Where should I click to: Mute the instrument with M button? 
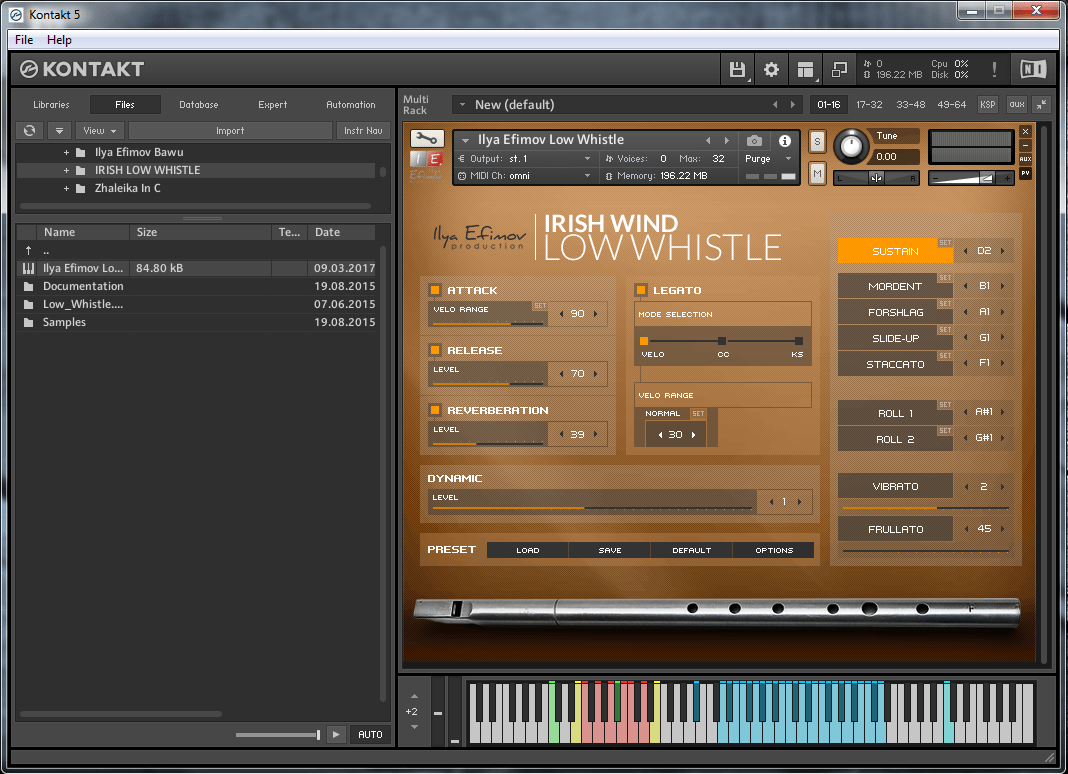point(817,174)
